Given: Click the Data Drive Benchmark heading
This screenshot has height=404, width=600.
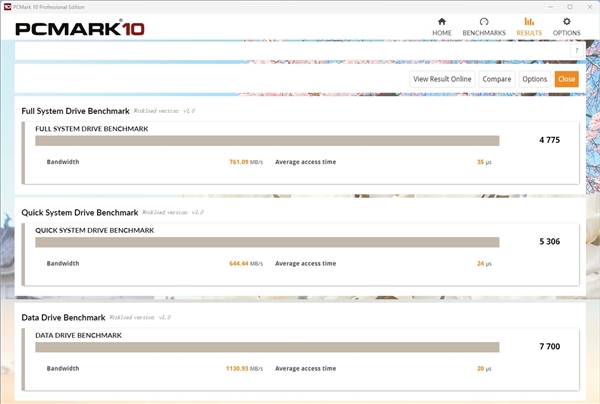Looking at the screenshot, I should click(63, 318).
